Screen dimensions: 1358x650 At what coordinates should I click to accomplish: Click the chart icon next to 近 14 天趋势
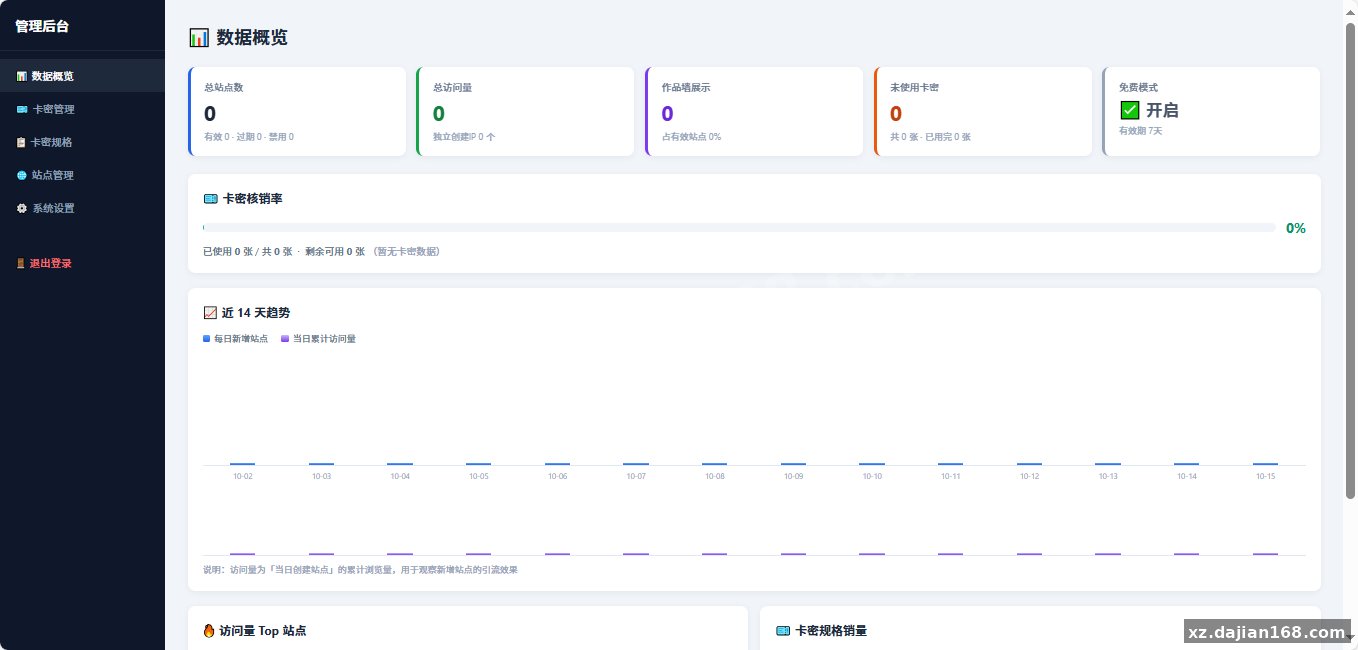pos(210,313)
